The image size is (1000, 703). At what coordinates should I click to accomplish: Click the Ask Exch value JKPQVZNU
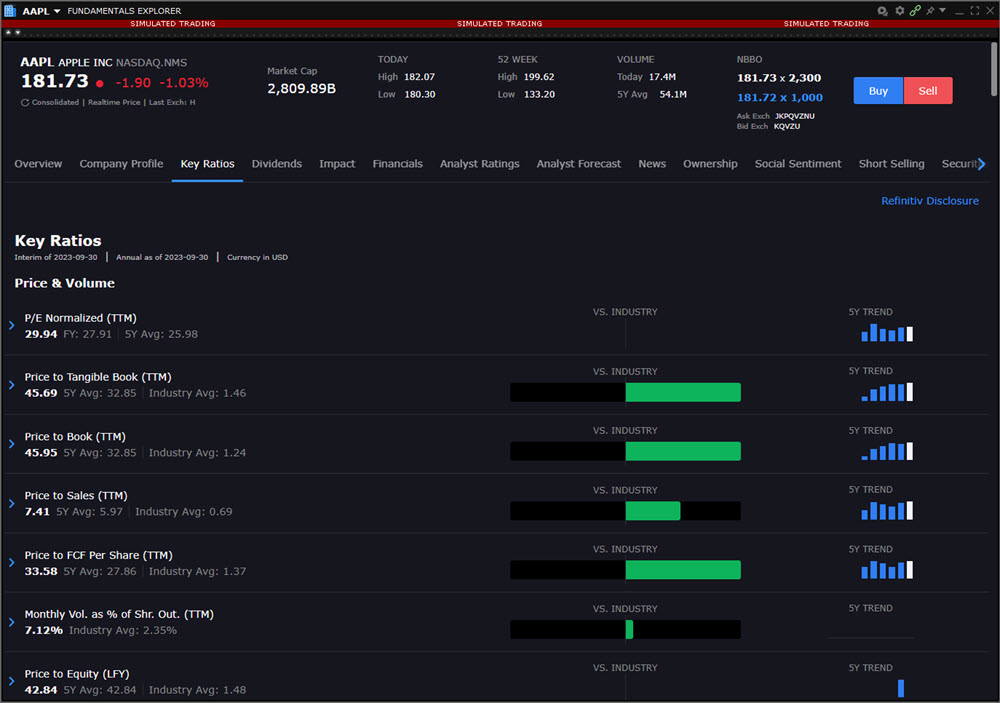pyautogui.click(x=795, y=116)
